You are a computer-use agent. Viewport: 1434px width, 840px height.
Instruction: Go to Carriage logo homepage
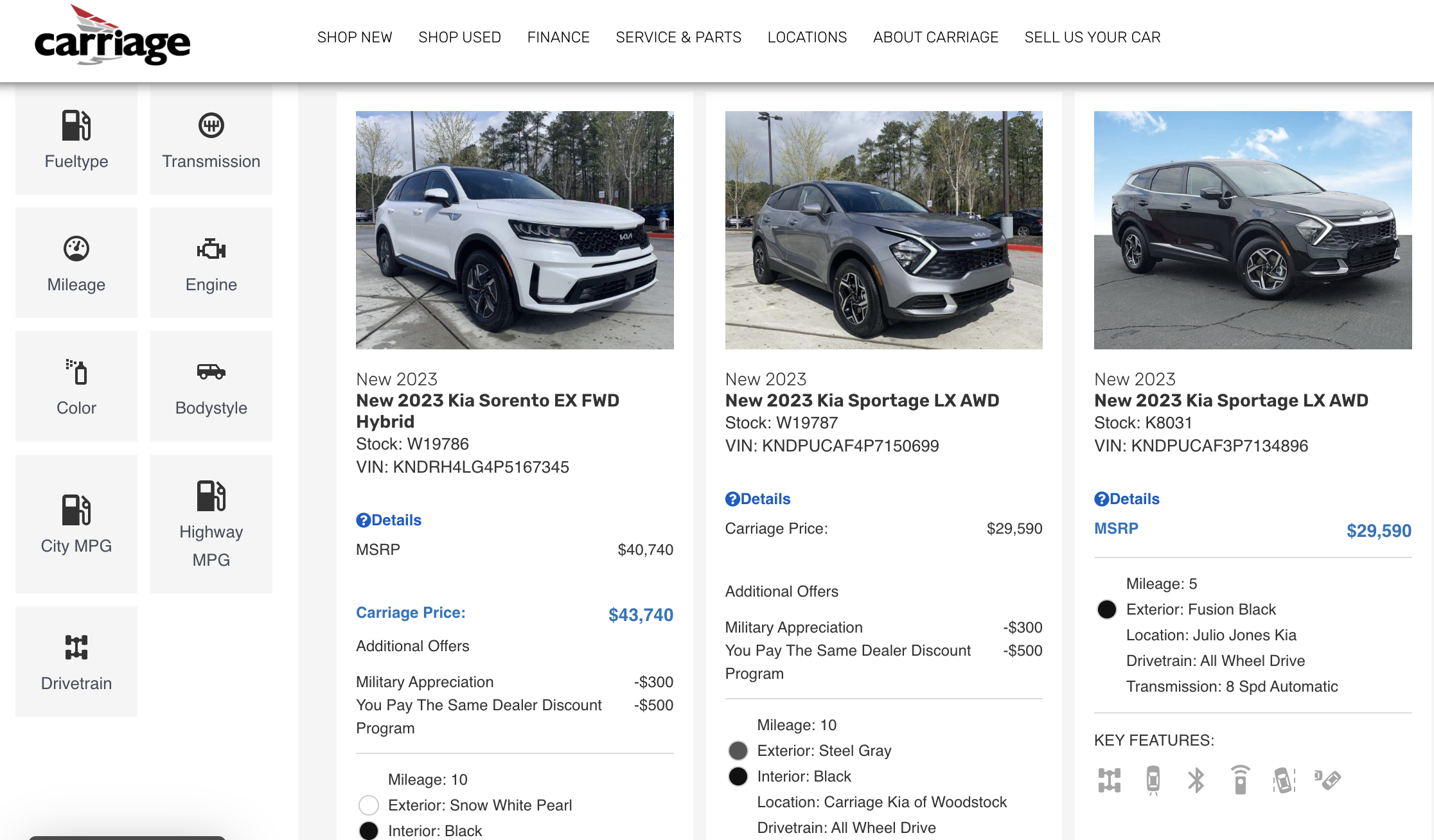(112, 36)
